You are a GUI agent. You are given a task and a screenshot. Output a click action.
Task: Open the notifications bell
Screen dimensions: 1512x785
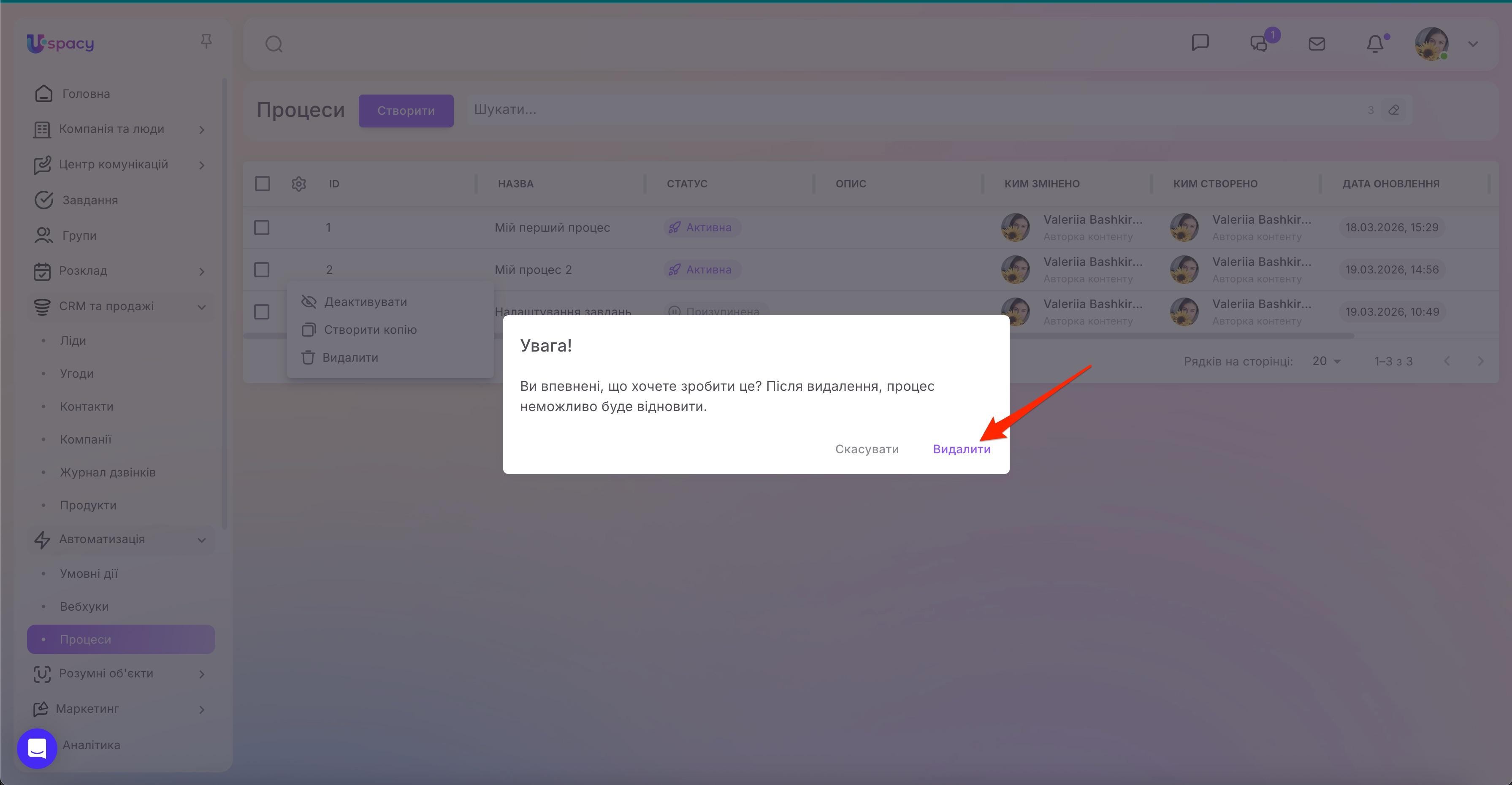(x=1375, y=44)
